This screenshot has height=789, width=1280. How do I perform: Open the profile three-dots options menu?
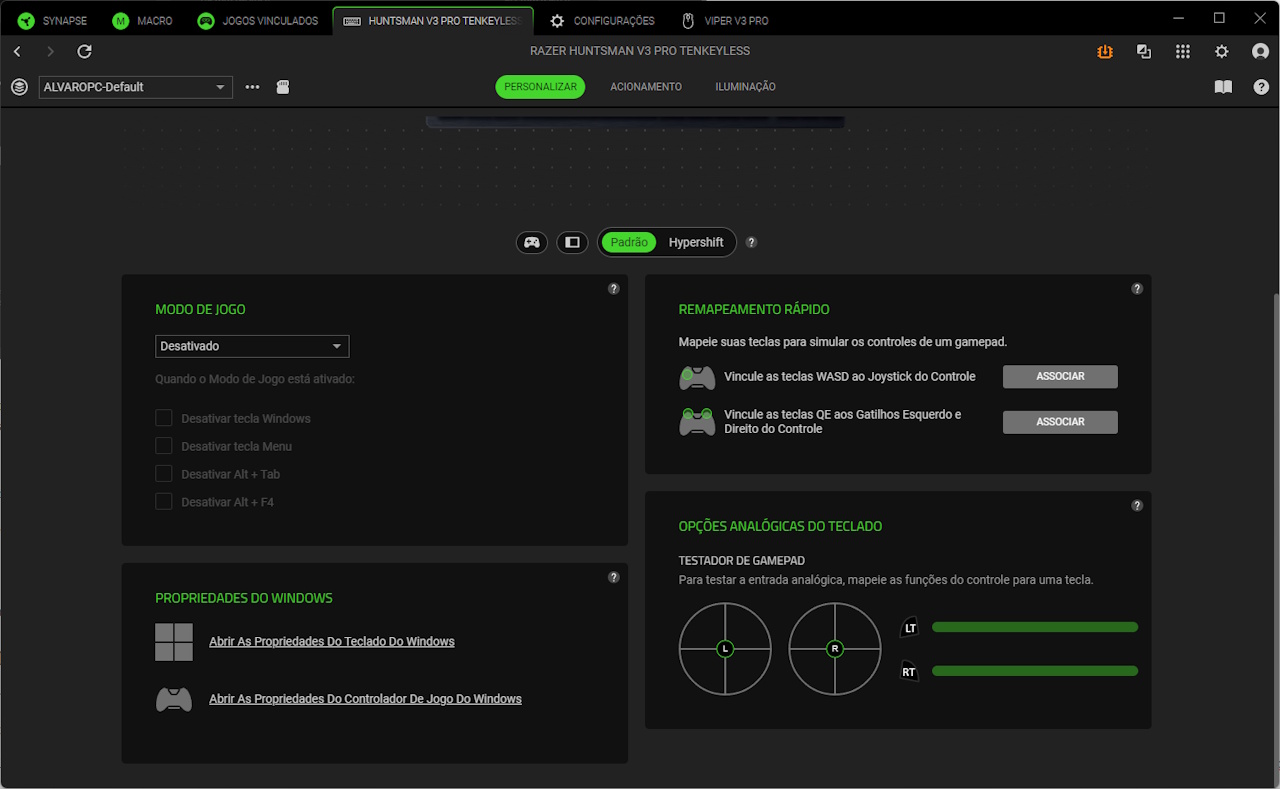pos(252,87)
